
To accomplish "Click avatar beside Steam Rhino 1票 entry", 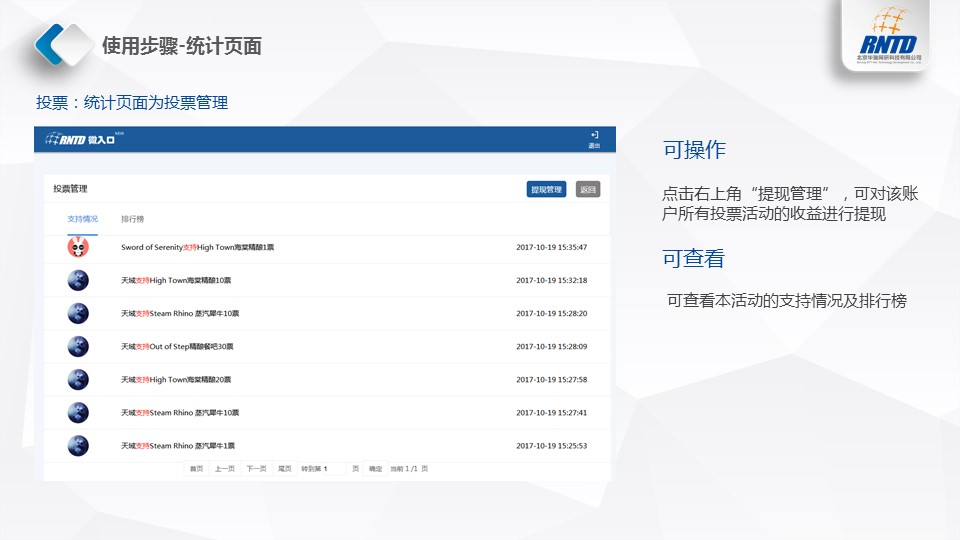I will [x=78, y=445].
